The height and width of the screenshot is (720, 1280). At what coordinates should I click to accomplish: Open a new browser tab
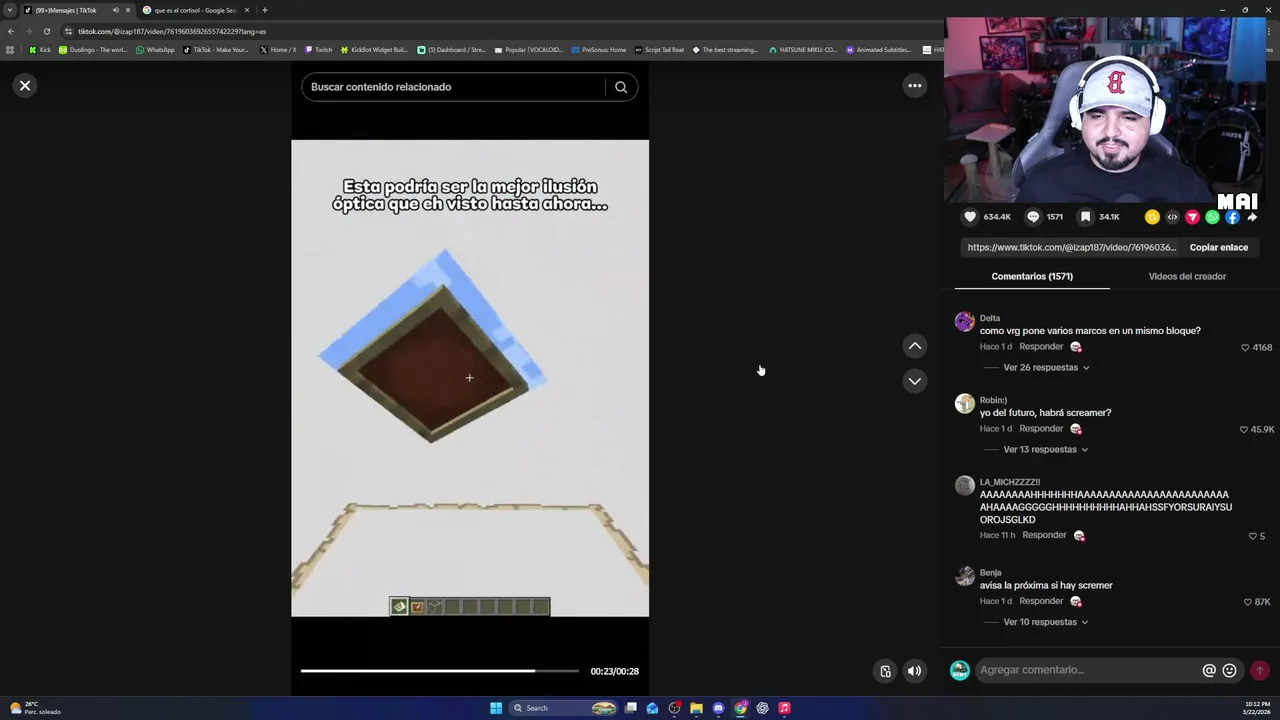(265, 10)
